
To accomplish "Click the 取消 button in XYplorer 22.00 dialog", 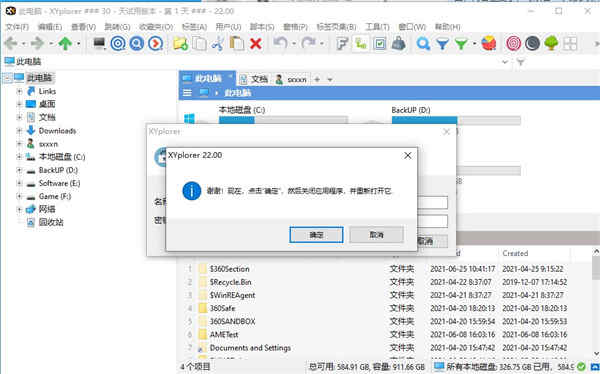I will [377, 235].
